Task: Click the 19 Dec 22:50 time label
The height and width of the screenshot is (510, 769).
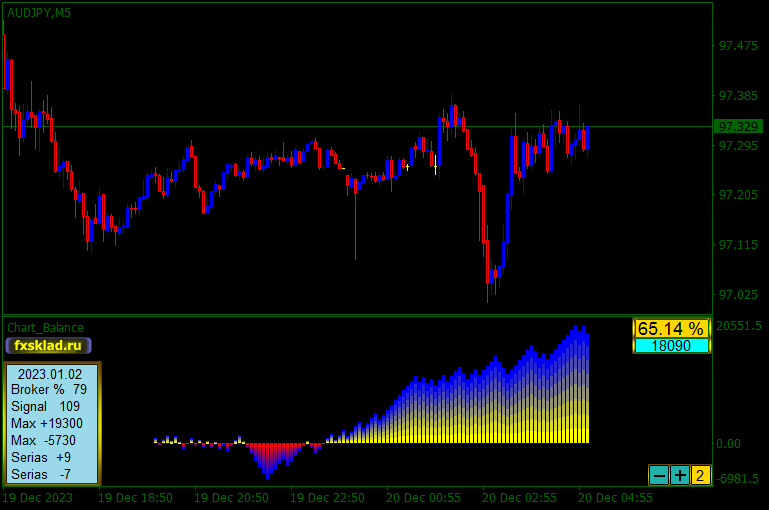Action: click(327, 498)
